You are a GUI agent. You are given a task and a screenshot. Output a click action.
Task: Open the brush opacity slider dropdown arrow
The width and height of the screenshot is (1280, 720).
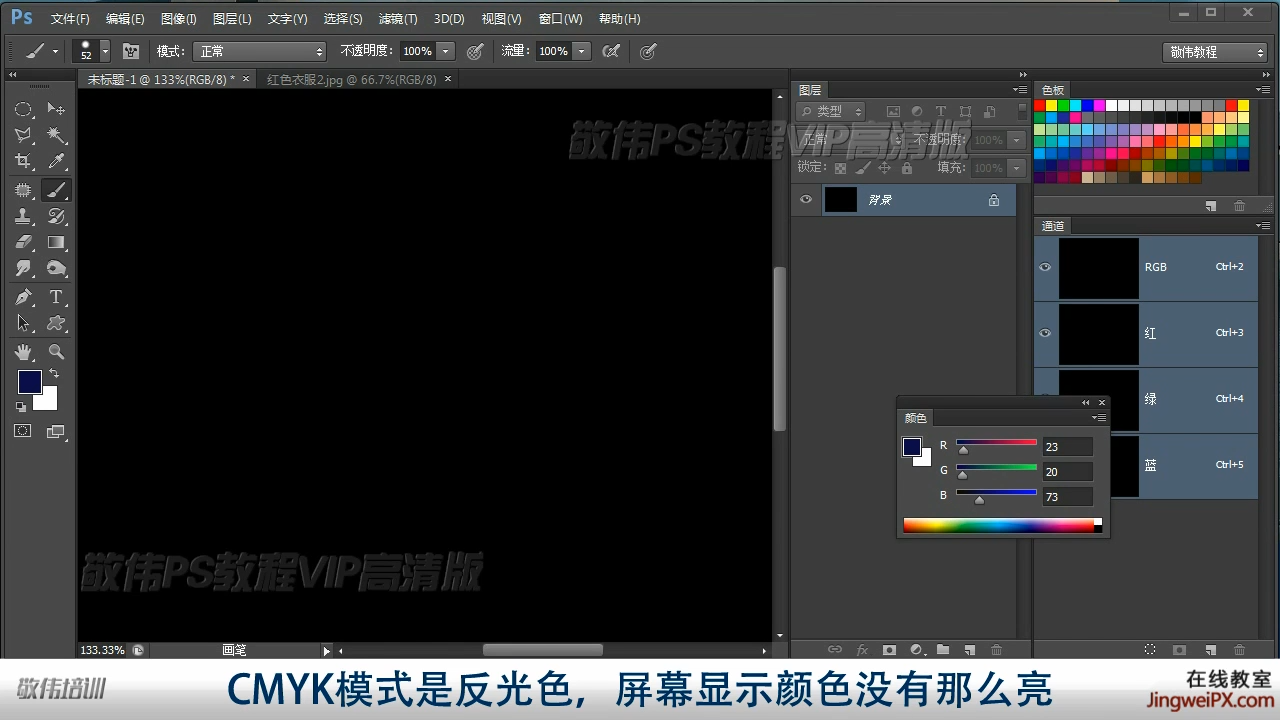(x=446, y=51)
